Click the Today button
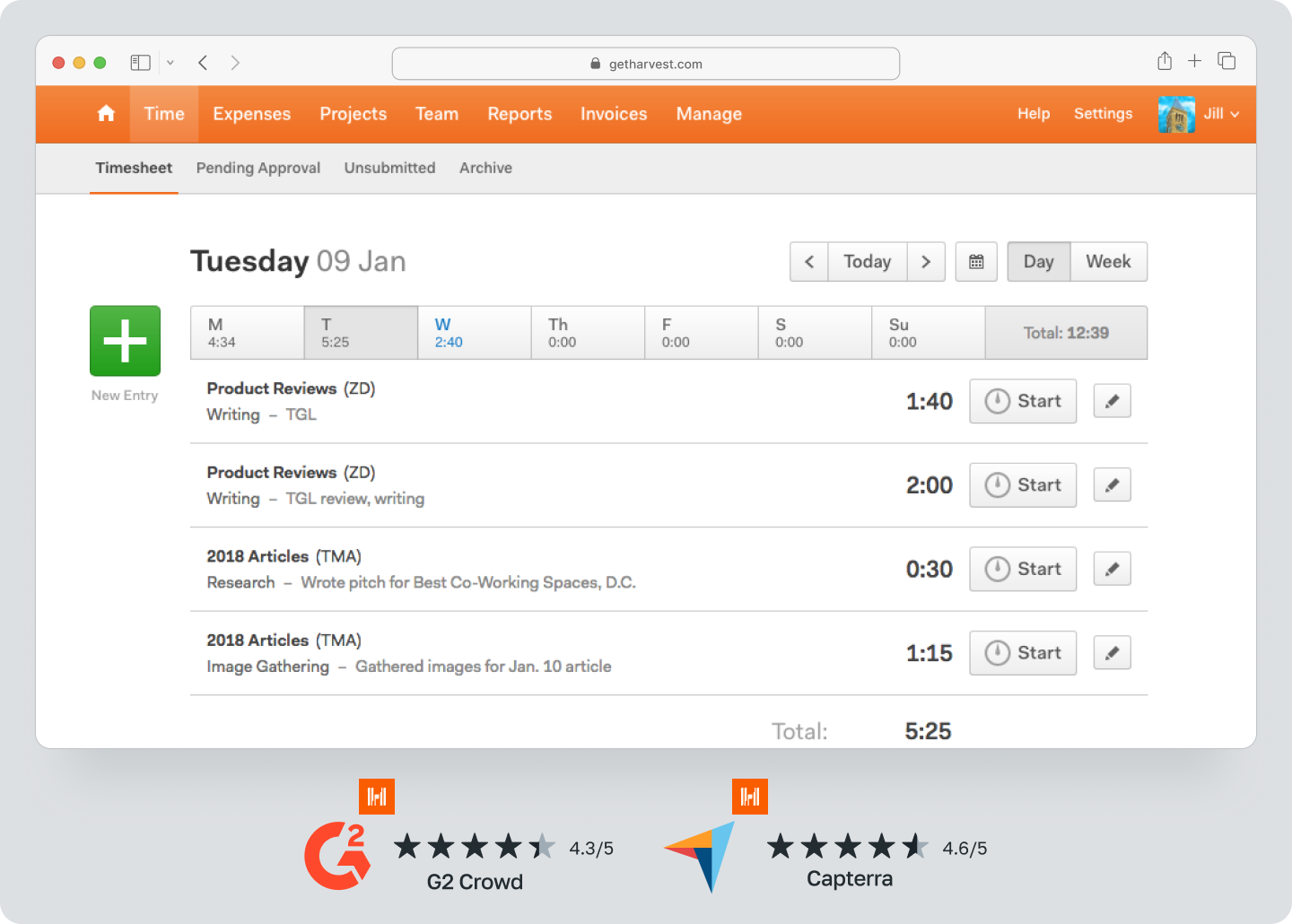This screenshot has width=1292, height=924. [x=867, y=262]
